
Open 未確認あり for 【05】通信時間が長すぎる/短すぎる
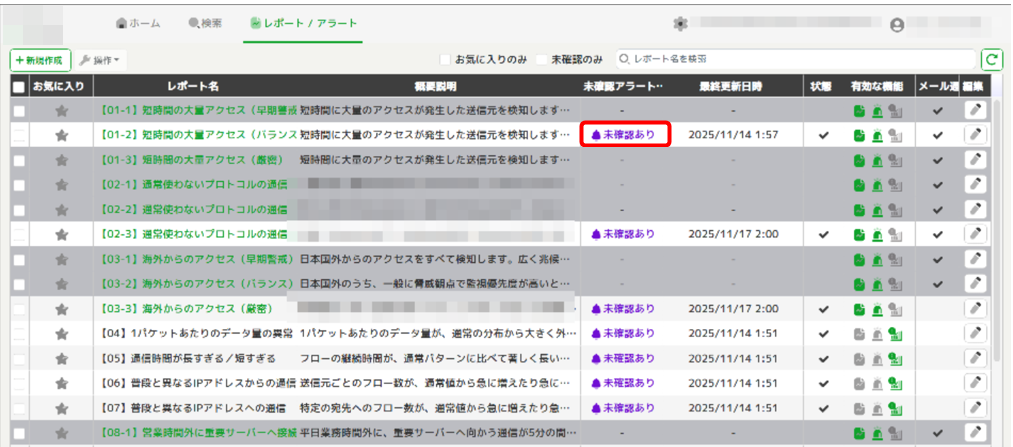click(623, 359)
